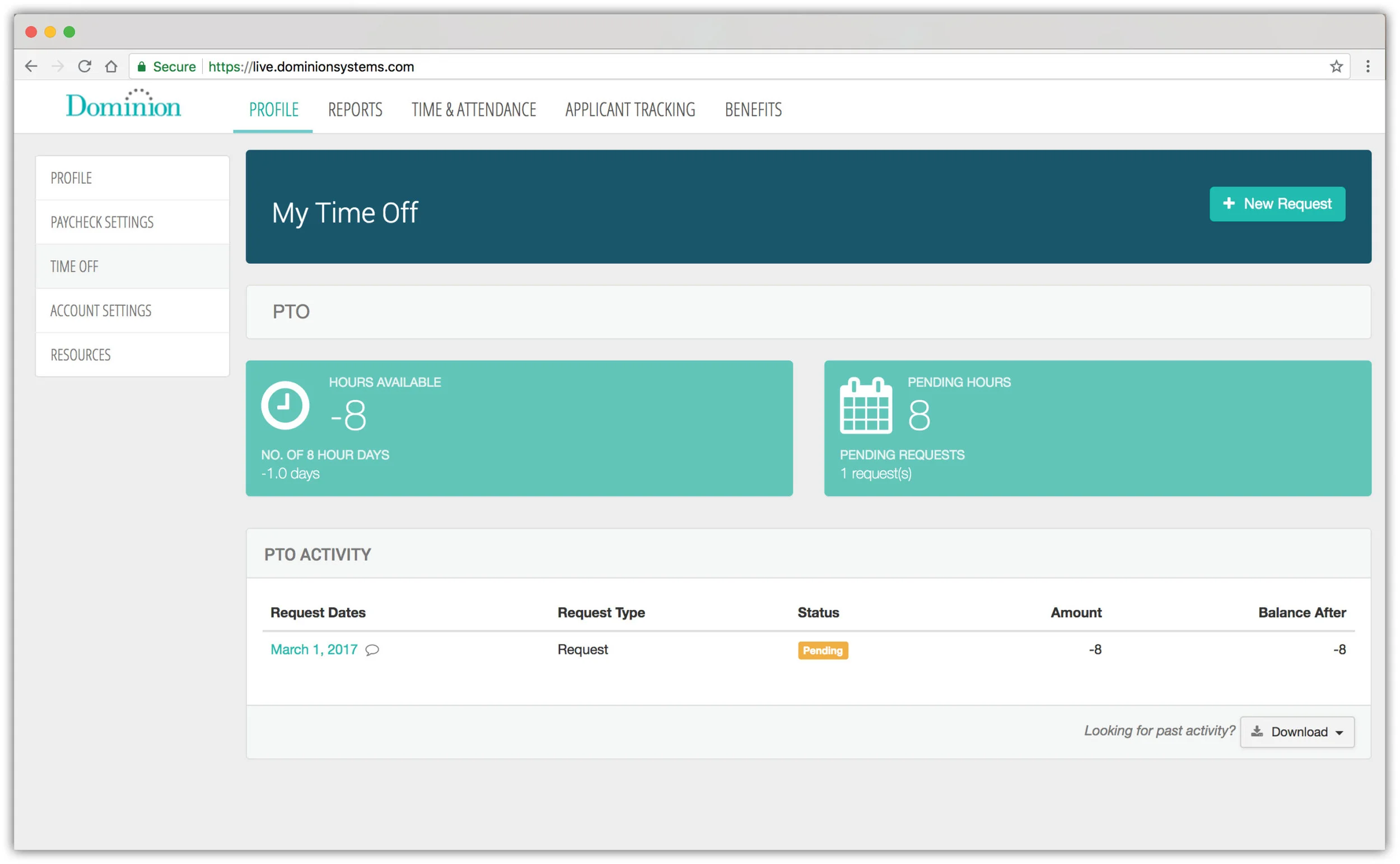This screenshot has height=864, width=1400.
Task: Expand the Download dropdown
Action: (1297, 732)
